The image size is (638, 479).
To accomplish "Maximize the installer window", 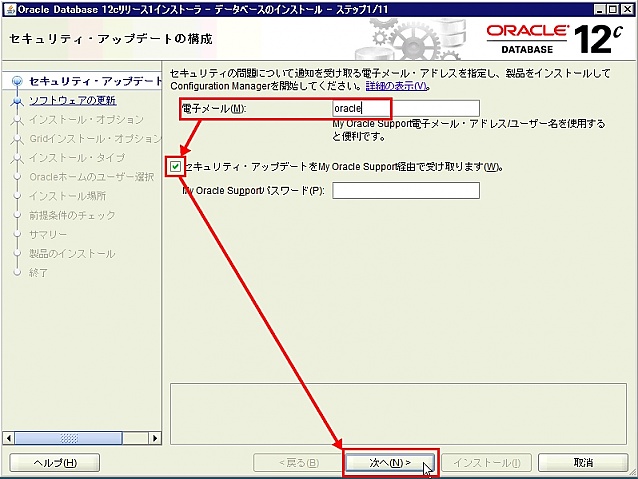I will pyautogui.click(x=613, y=9).
